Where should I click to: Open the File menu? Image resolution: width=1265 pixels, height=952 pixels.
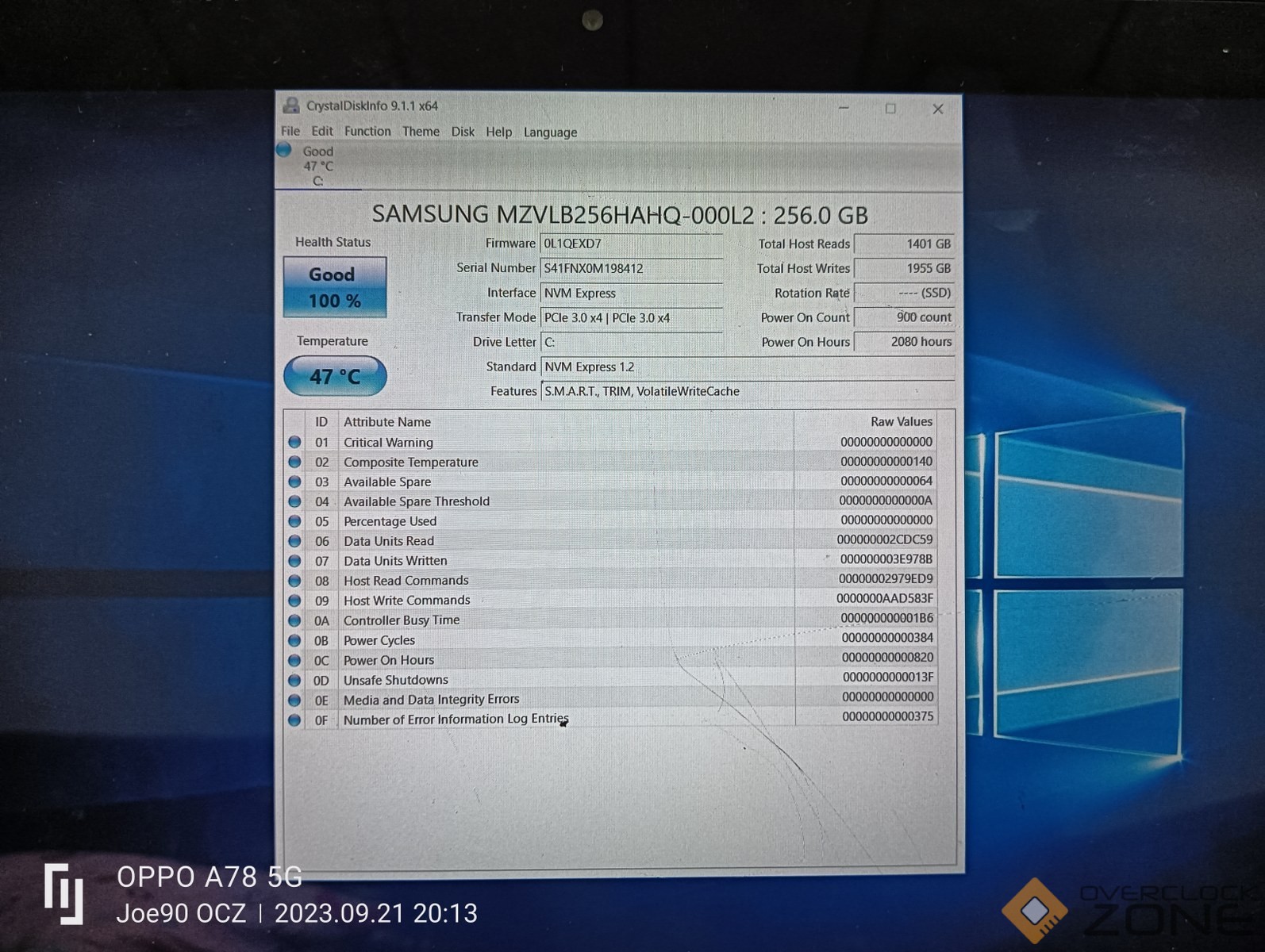(x=290, y=131)
